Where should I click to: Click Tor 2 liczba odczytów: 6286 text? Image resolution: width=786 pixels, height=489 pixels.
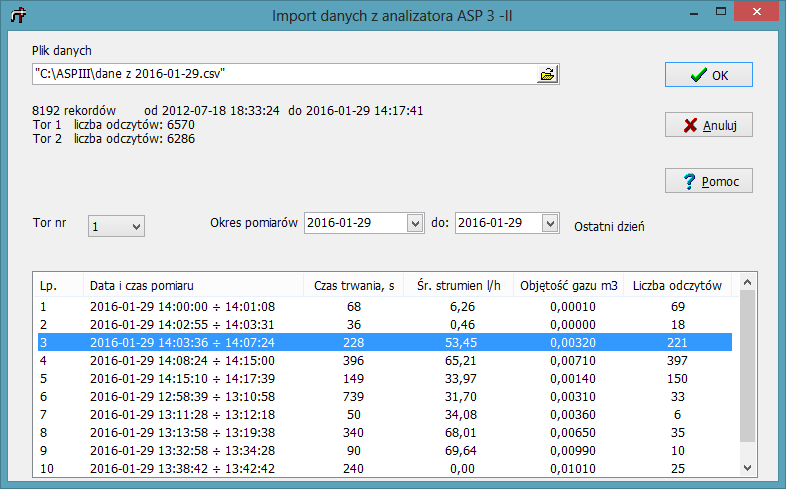pos(114,139)
